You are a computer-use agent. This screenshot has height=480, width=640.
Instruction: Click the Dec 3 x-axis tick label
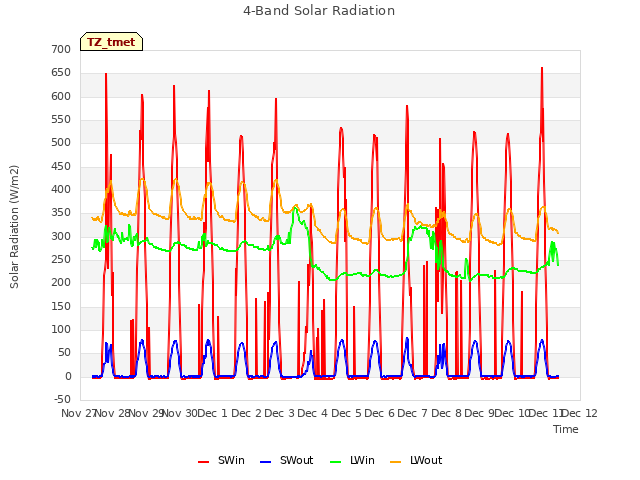280,413
